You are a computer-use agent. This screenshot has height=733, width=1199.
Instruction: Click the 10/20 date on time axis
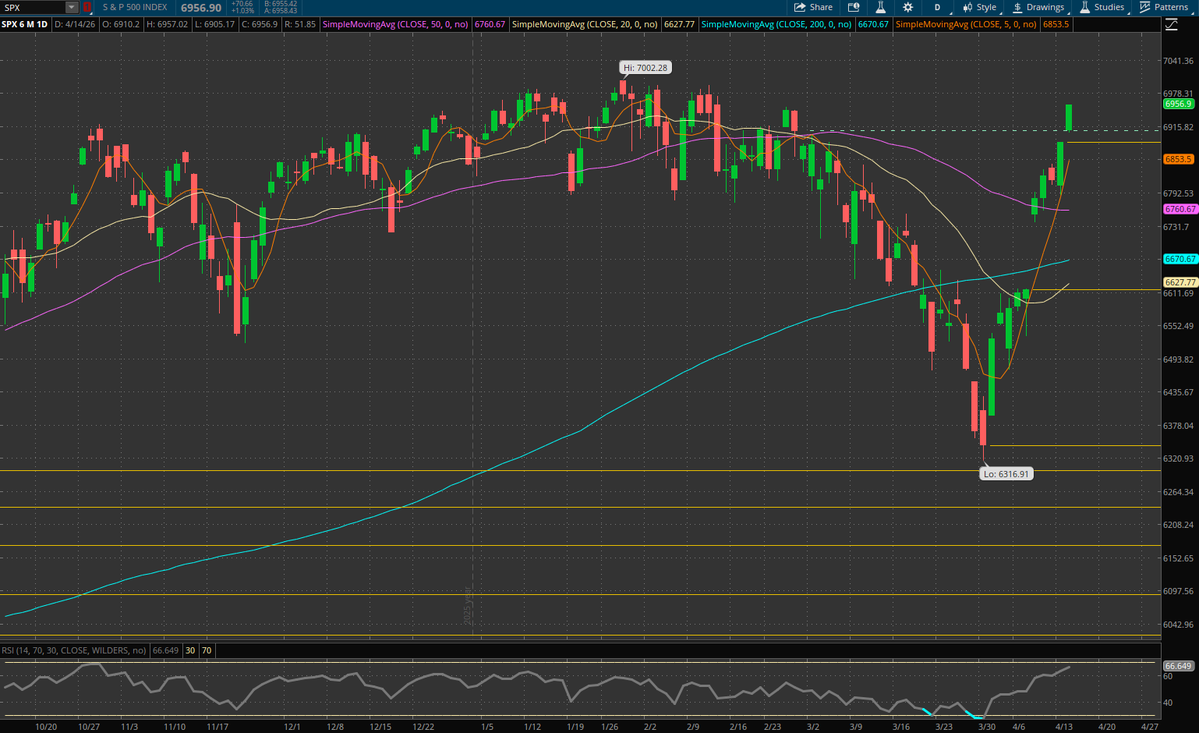[46, 727]
